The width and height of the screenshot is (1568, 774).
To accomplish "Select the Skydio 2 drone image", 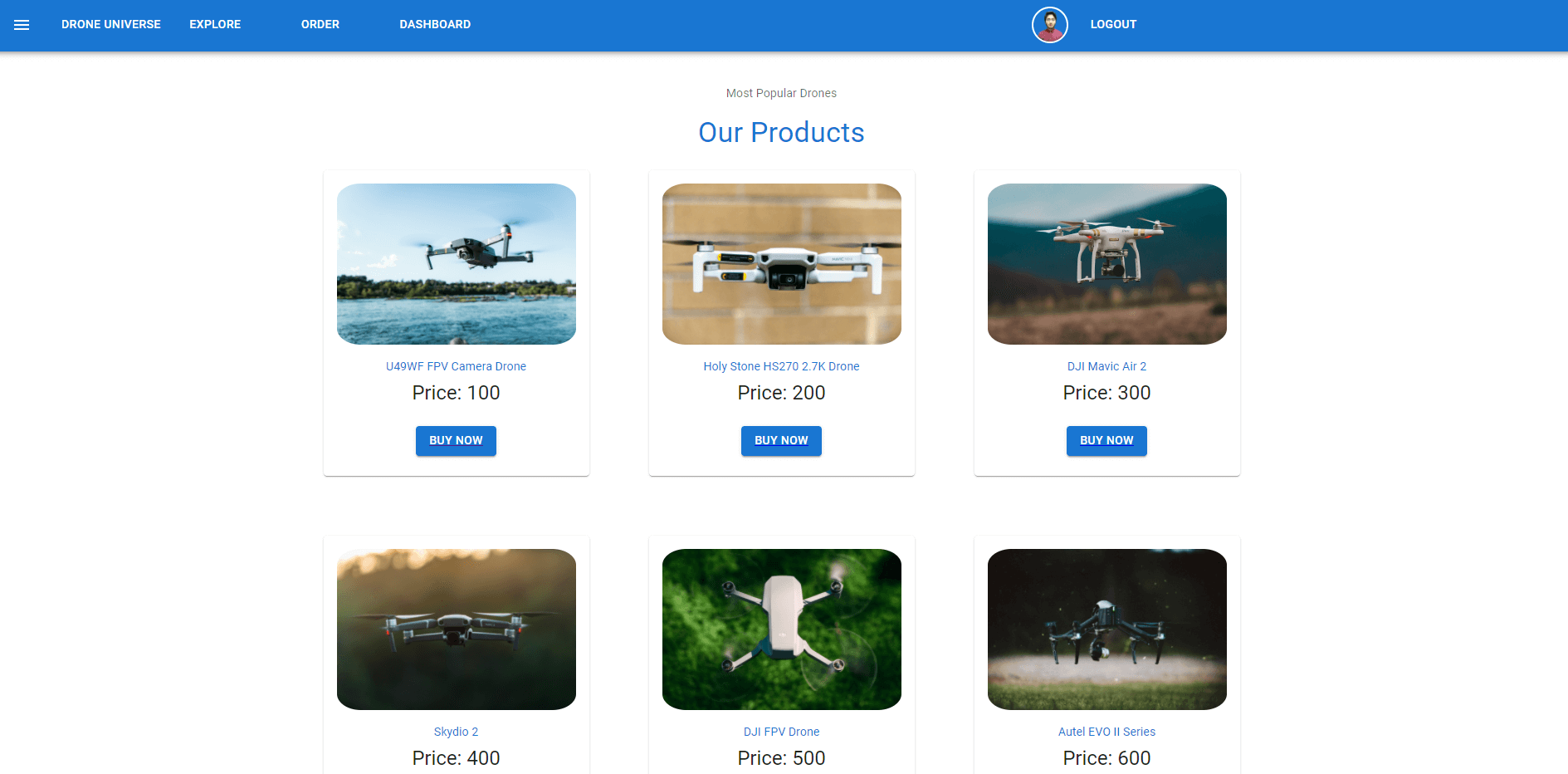I will tap(456, 629).
